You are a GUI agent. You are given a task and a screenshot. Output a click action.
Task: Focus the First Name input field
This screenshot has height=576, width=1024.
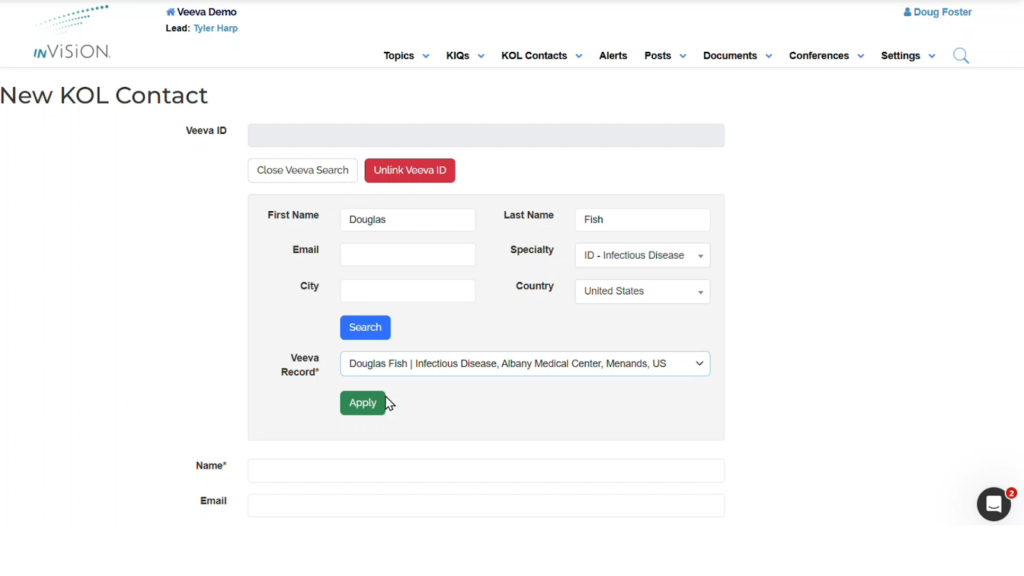(407, 220)
